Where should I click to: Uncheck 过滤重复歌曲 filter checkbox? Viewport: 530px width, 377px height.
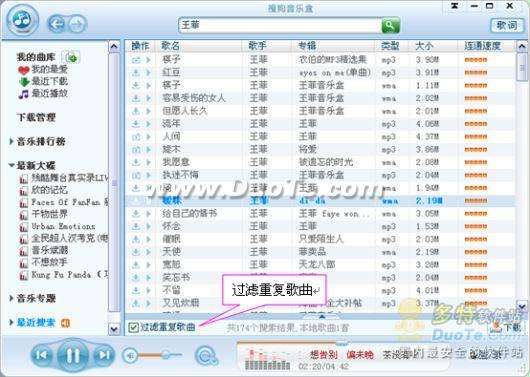tap(134, 327)
